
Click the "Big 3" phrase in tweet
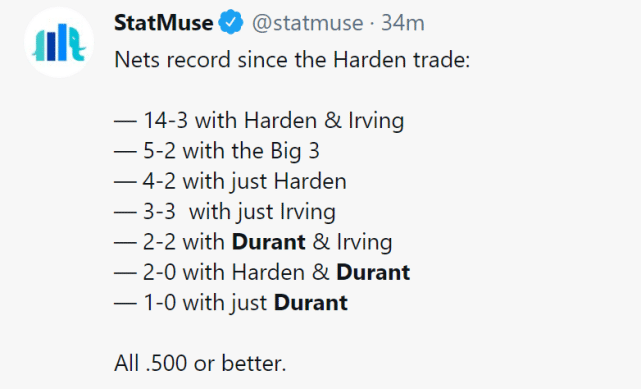289,151
